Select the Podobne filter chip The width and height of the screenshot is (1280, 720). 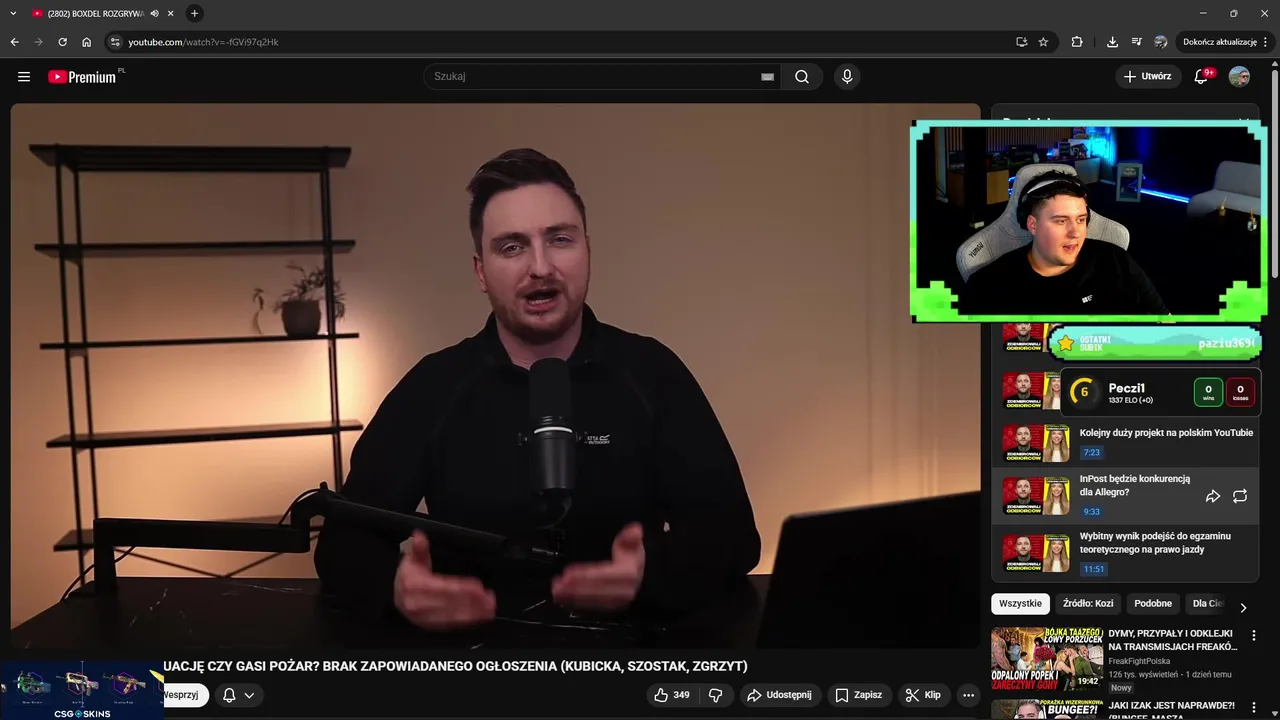pyautogui.click(x=1153, y=604)
